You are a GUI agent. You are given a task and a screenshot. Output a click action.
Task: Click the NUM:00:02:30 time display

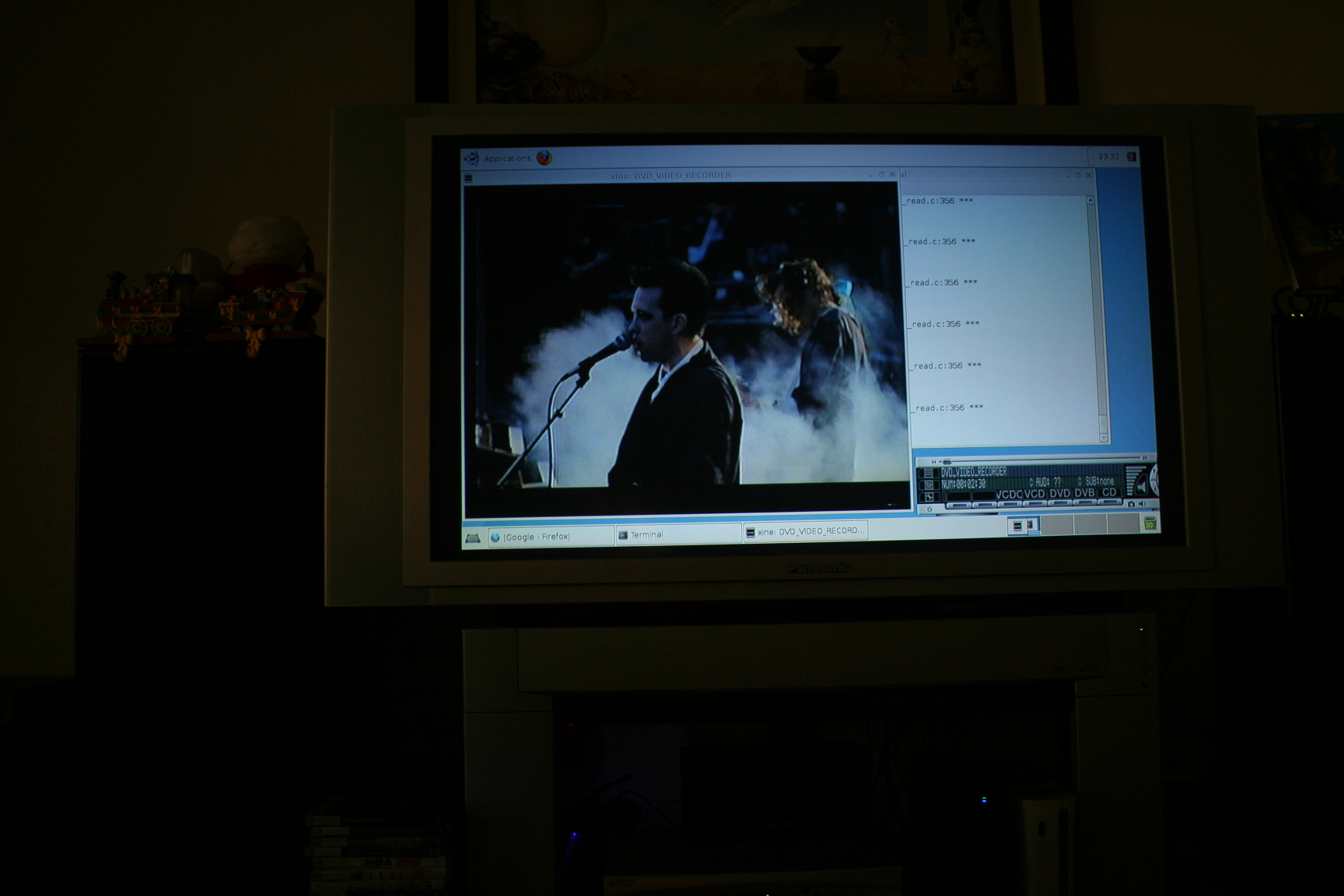click(x=964, y=484)
